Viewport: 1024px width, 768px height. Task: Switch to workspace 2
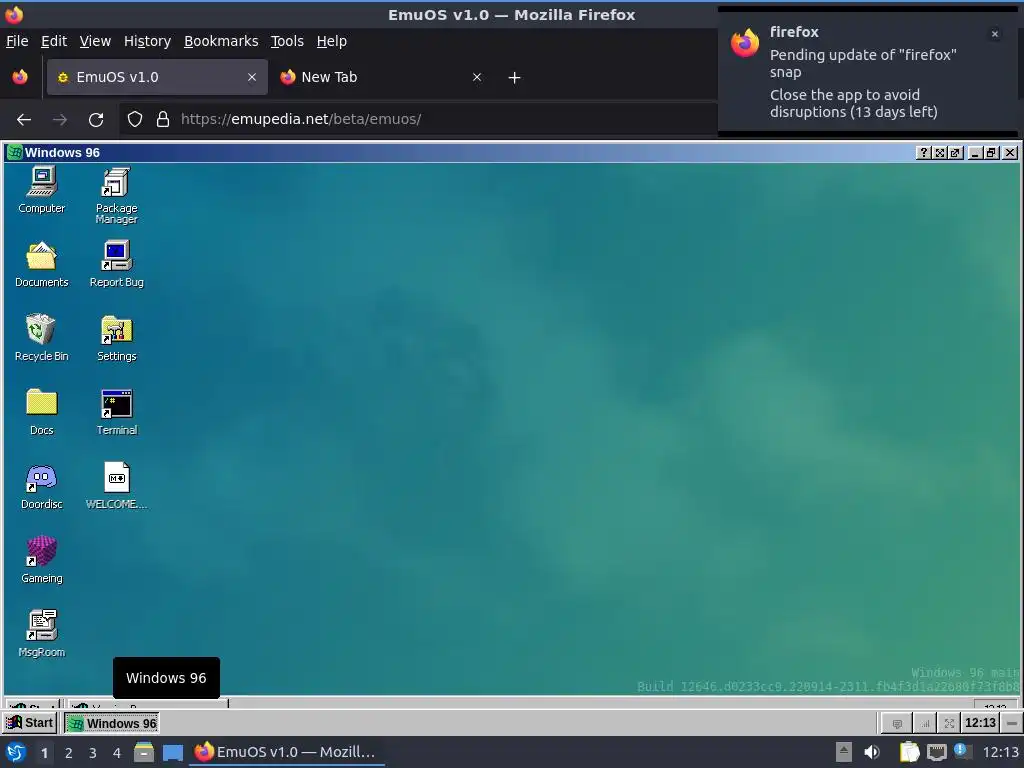[68, 752]
